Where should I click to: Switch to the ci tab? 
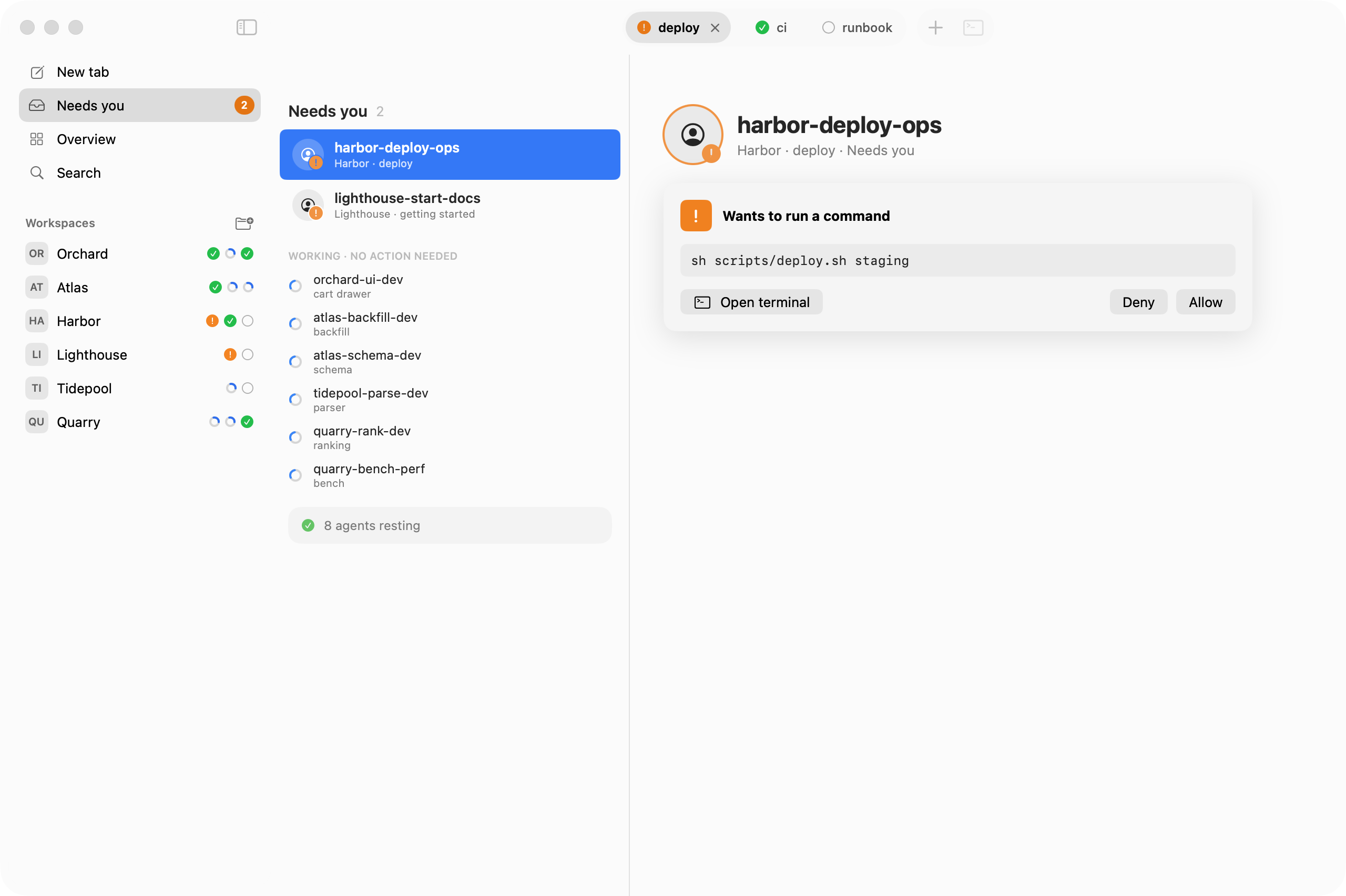point(771,27)
